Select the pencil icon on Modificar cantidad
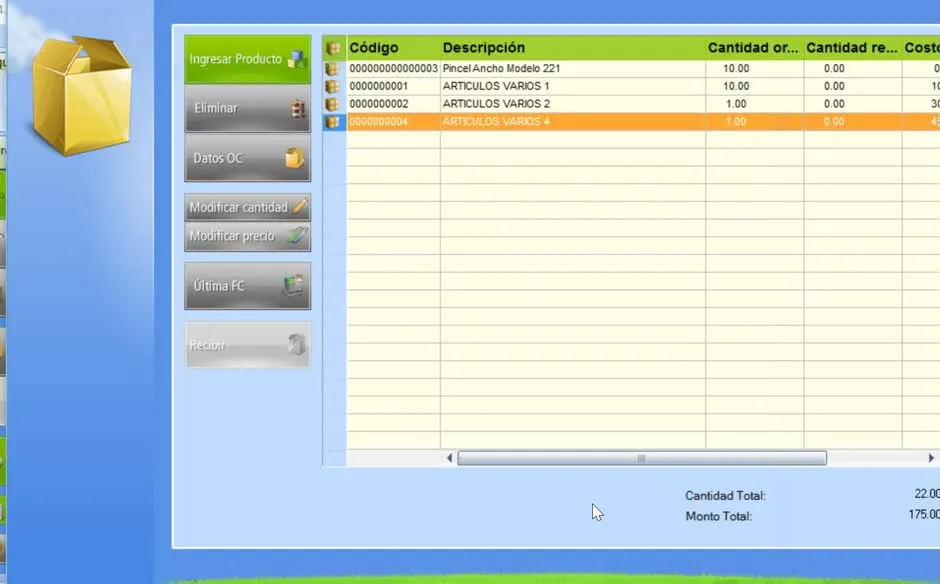This screenshot has height=584, width=940. (x=300, y=207)
